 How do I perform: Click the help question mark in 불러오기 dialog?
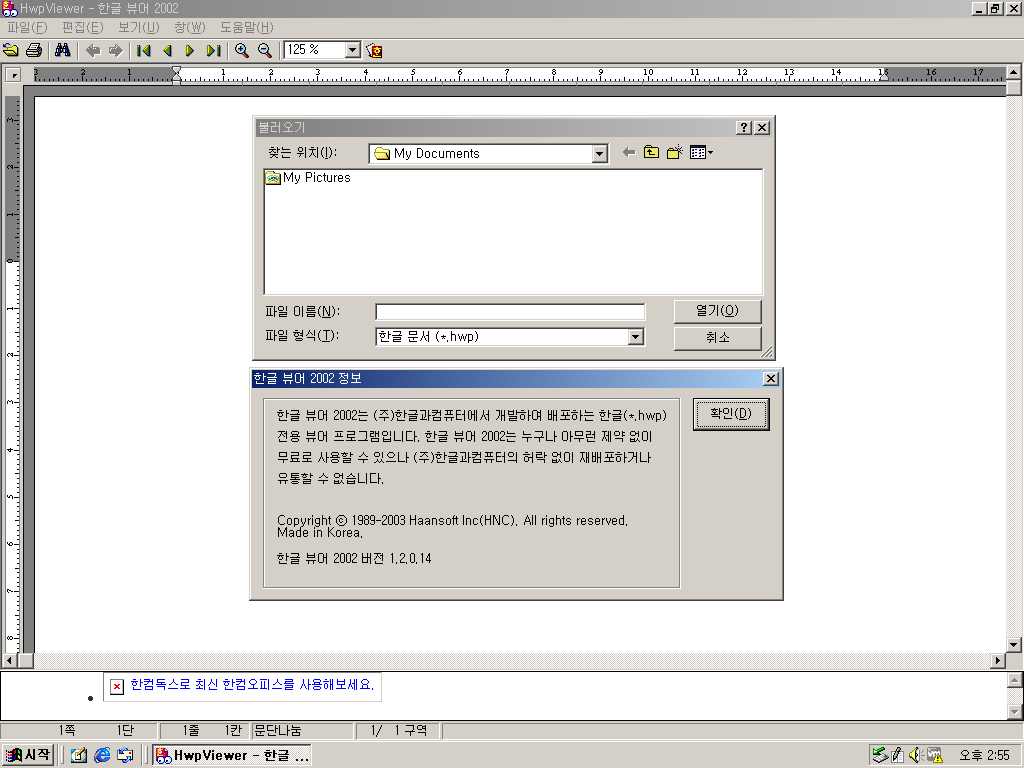(744, 127)
